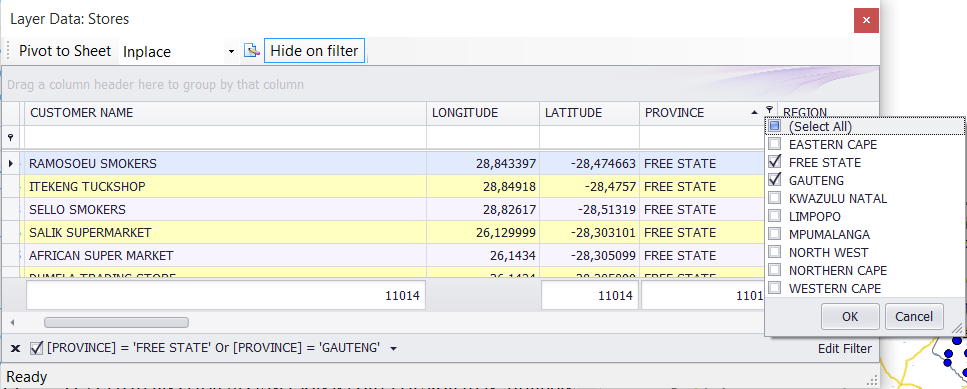Check the MPUMALANGA checkbox
This screenshot has height=389, width=967.
775,234
